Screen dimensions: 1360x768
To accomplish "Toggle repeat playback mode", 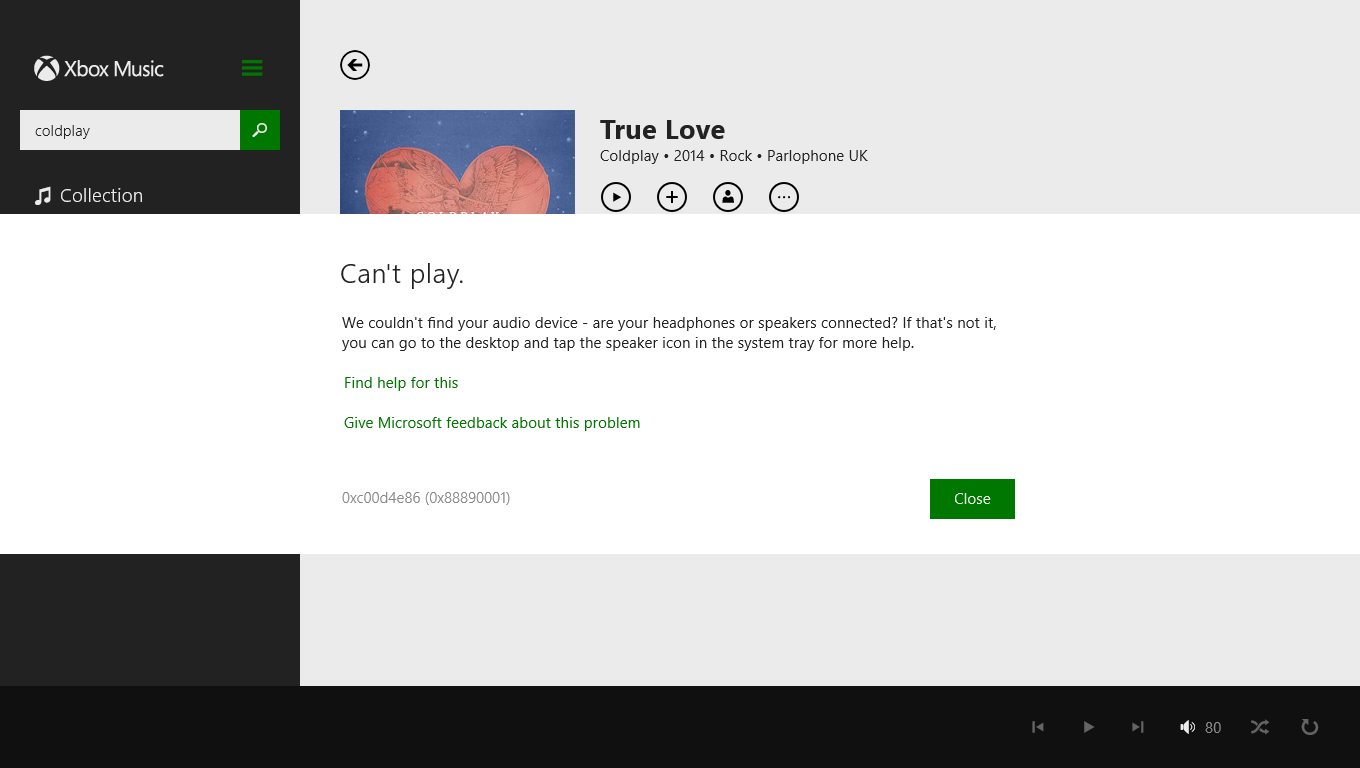I will (x=1310, y=727).
